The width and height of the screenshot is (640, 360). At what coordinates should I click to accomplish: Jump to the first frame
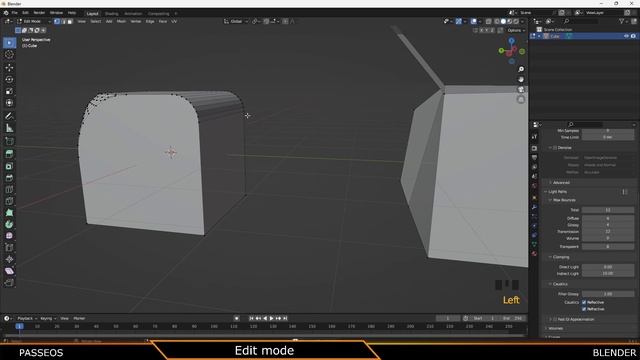coord(251,318)
